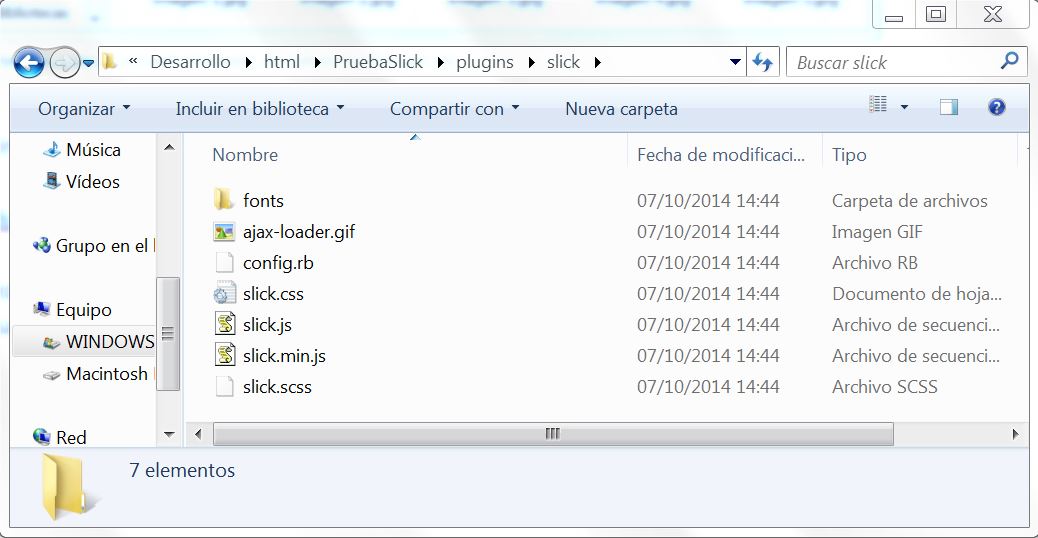Select the slick.css file icon
Screen dimensions: 1038x538
(224, 294)
